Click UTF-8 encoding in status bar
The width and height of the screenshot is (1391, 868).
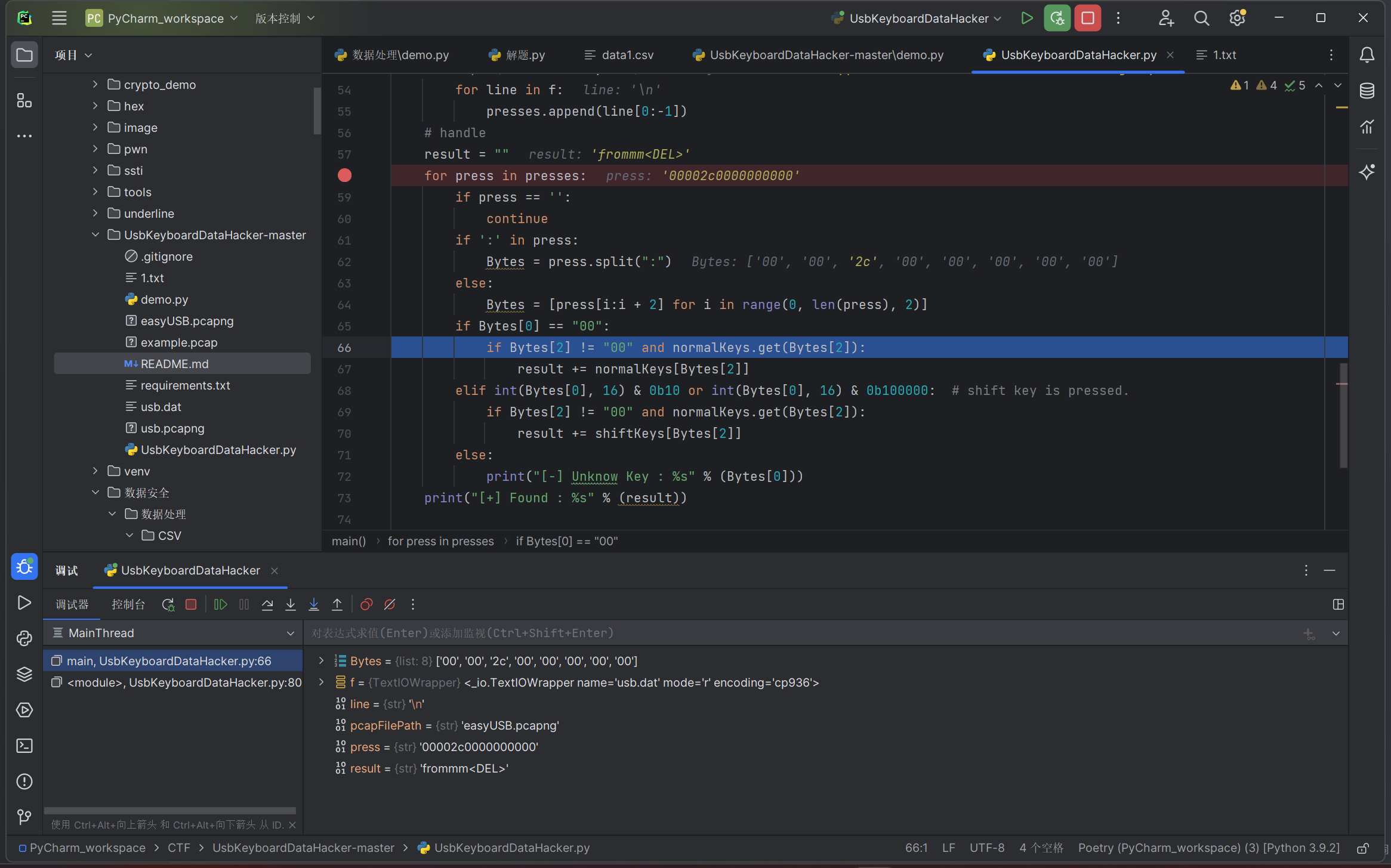click(x=986, y=848)
